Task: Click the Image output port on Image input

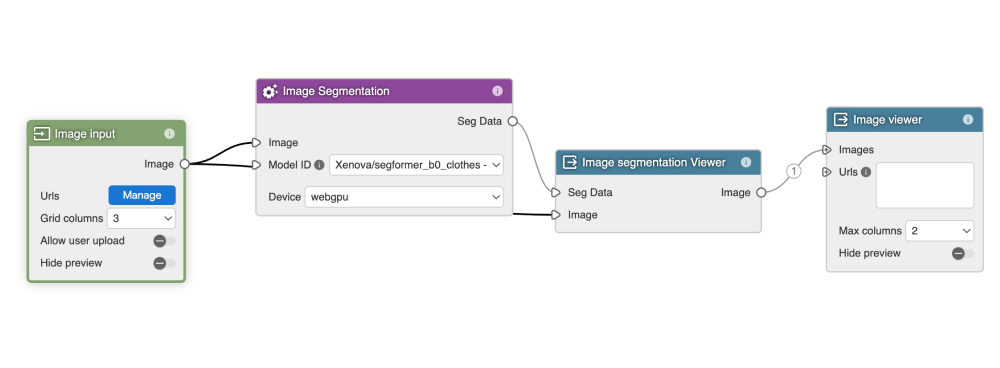Action: click(184, 164)
